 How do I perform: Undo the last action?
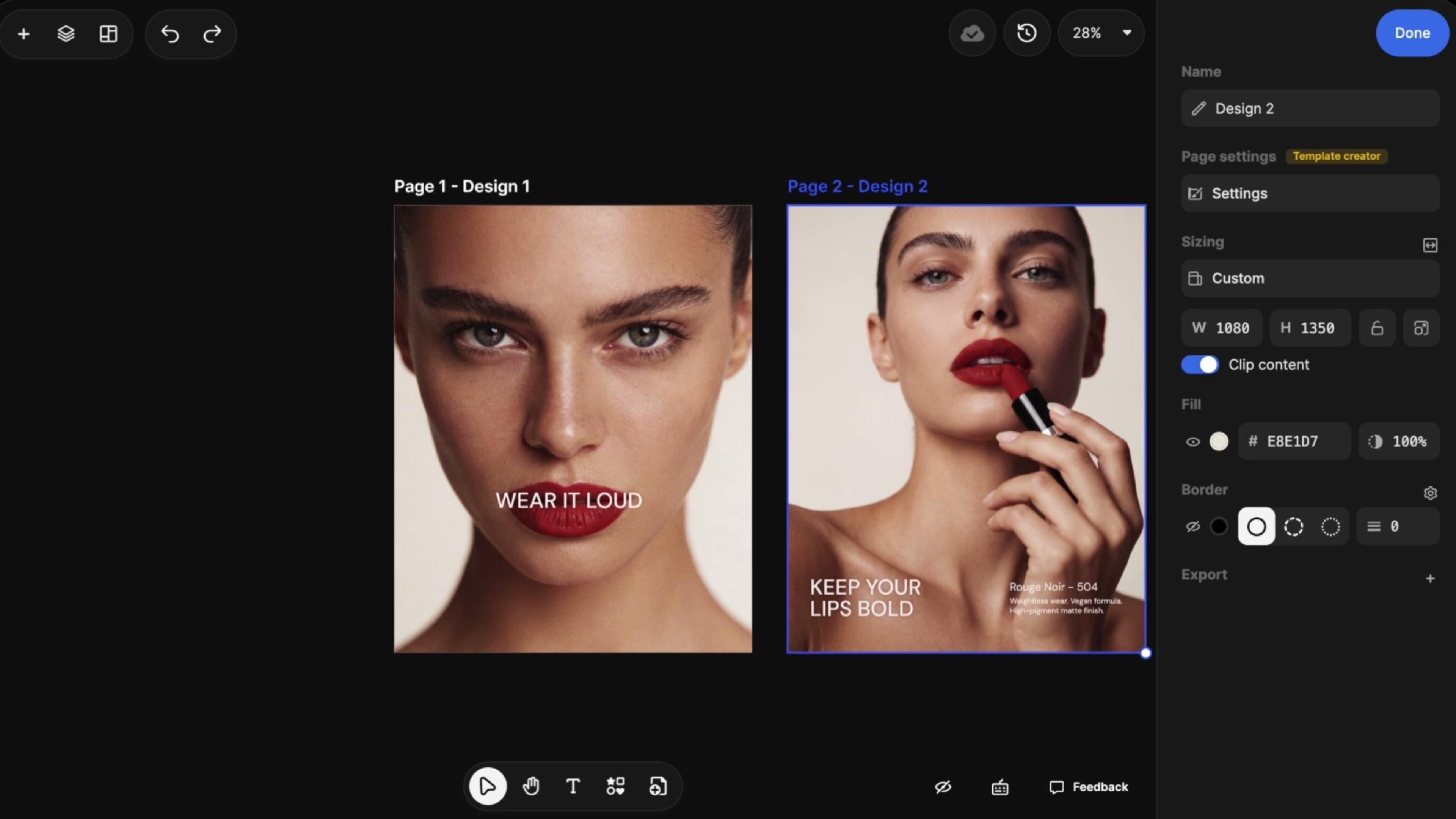[x=169, y=34]
